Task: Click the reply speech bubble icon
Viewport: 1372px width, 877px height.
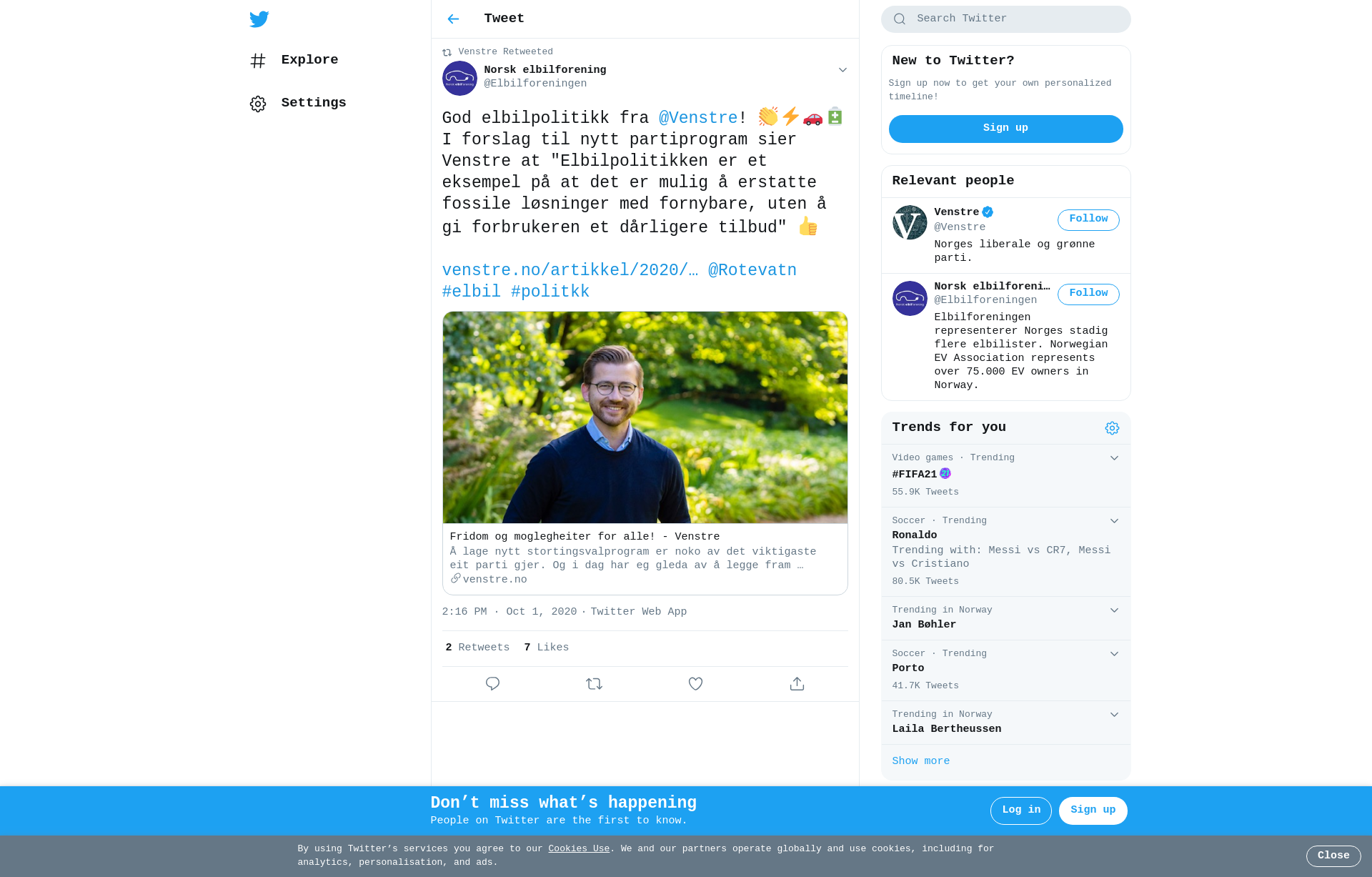Action: pos(492,684)
